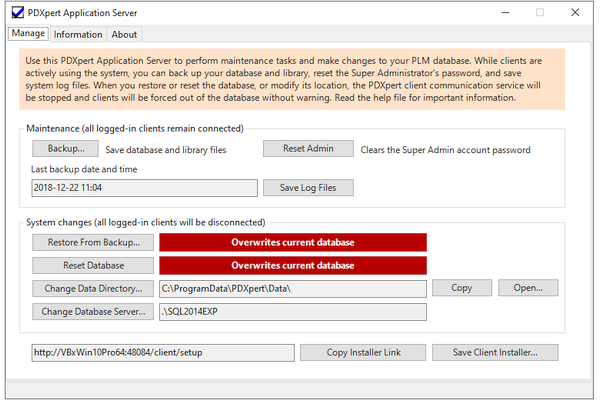This screenshot has width=600, height=400.
Task: Click the orange maintenance notice text
Action: 292,79
